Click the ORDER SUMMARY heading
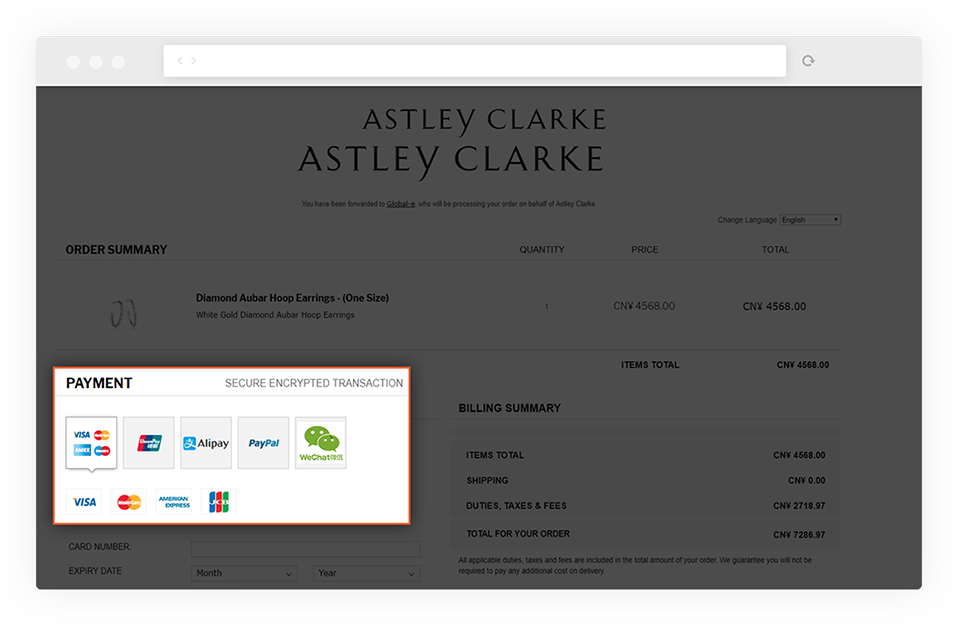 tap(116, 250)
